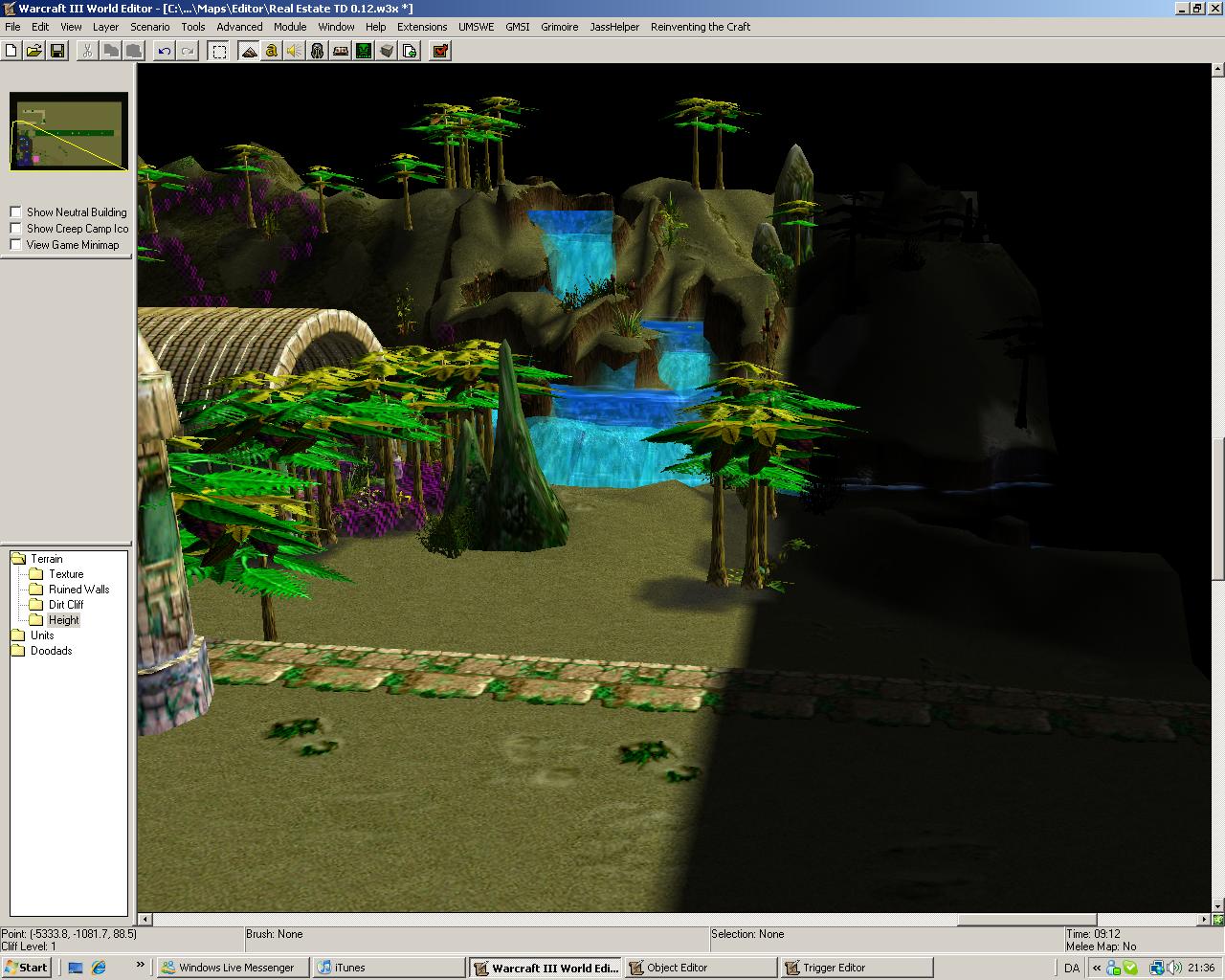Open Trigger Editor via letter 'a' icon
Image resolution: width=1225 pixels, height=980 pixels.
[x=272, y=51]
